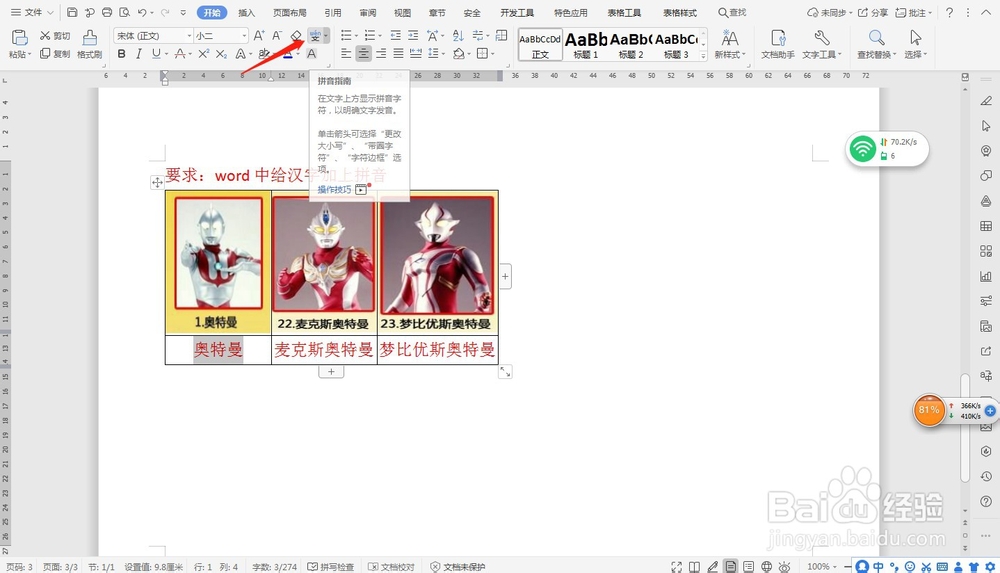Expand the line spacing dropdown
Image resolution: width=1000 pixels, height=573 pixels.
(x=443, y=54)
